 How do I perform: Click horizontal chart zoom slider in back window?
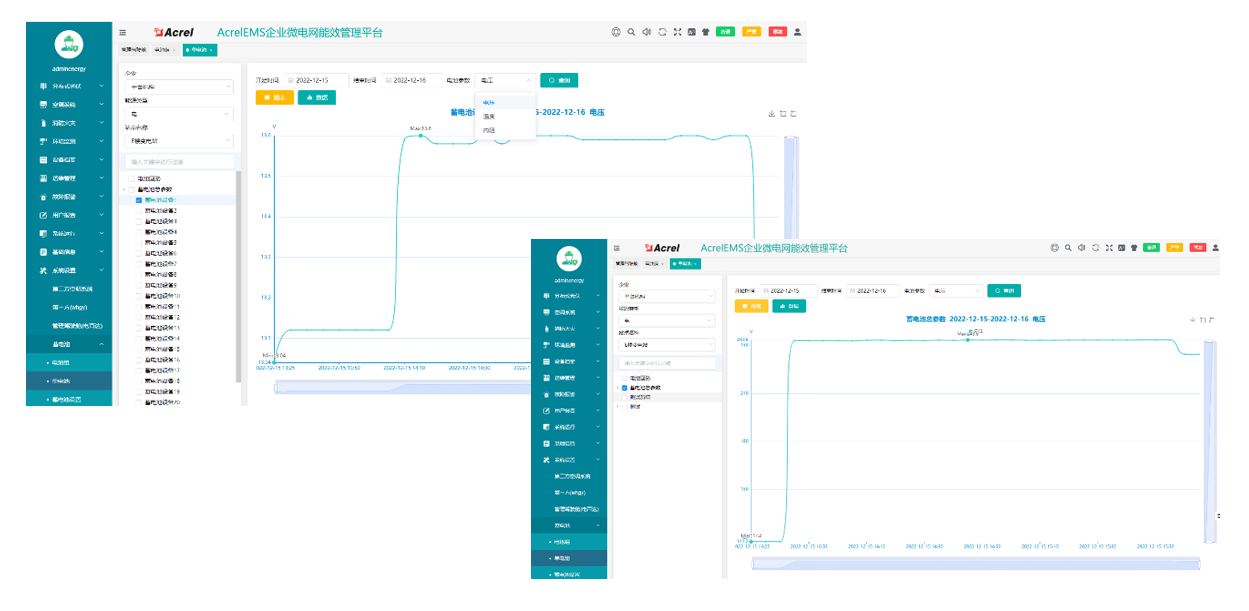(402, 387)
